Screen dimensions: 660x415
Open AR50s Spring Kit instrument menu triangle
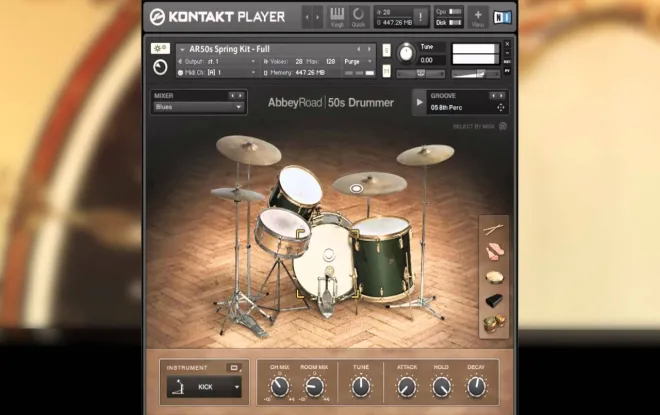click(182, 50)
